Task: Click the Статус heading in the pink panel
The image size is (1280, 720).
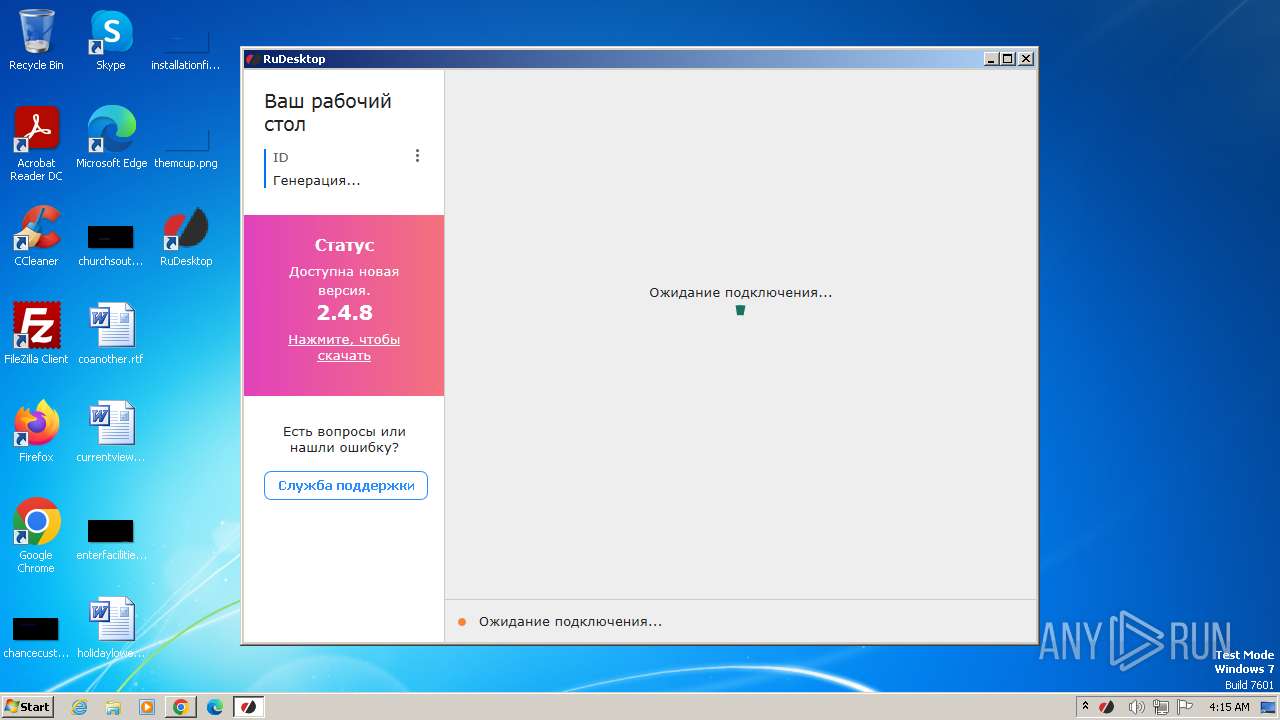Action: click(344, 245)
